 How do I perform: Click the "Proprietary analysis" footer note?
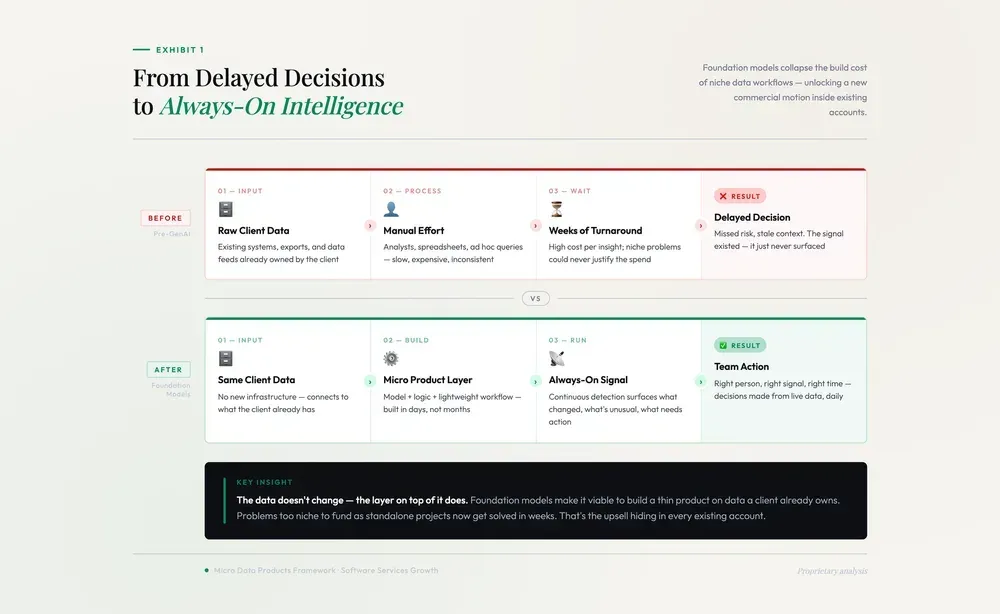832,571
